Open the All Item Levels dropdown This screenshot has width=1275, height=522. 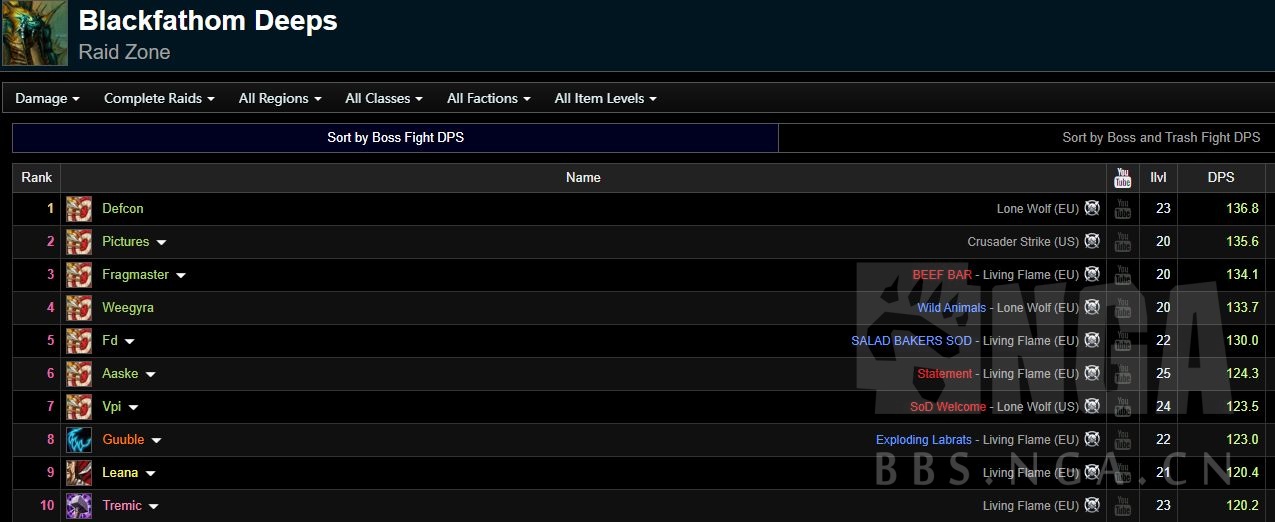click(605, 98)
